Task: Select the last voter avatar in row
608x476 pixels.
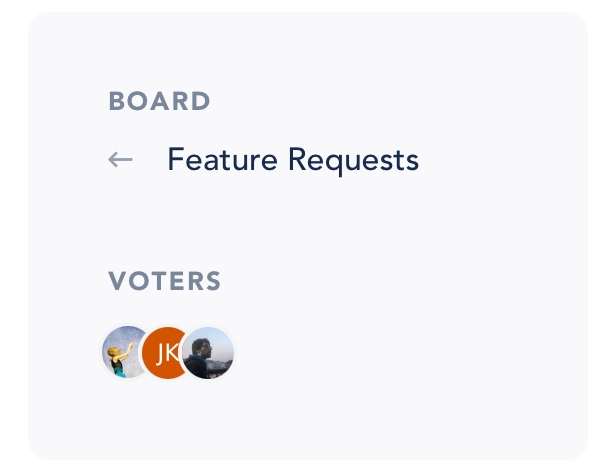Action: 208,353
